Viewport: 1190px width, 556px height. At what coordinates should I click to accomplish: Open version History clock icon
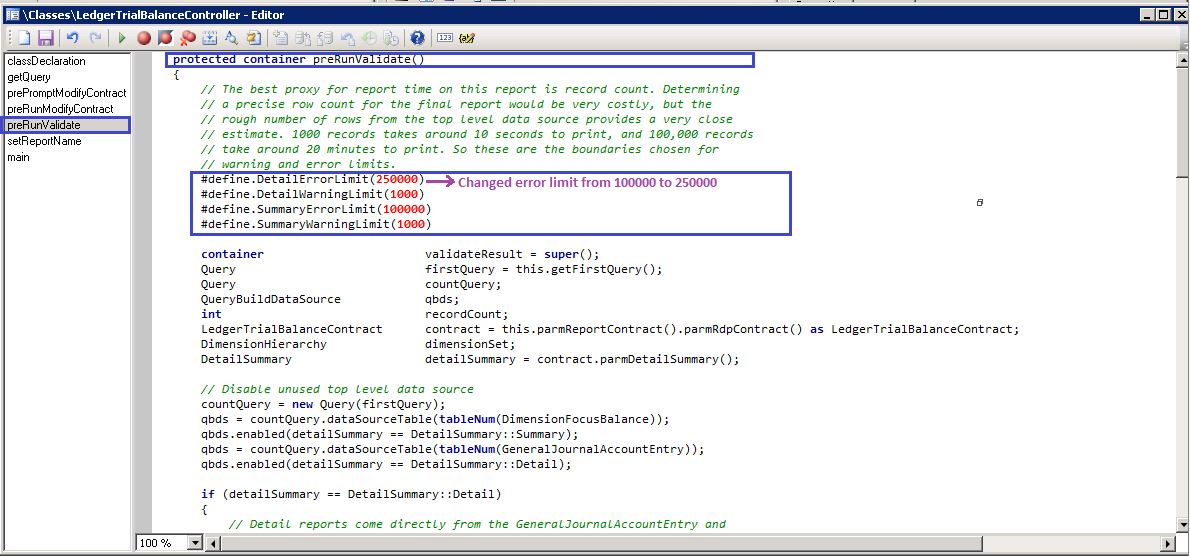(x=370, y=38)
